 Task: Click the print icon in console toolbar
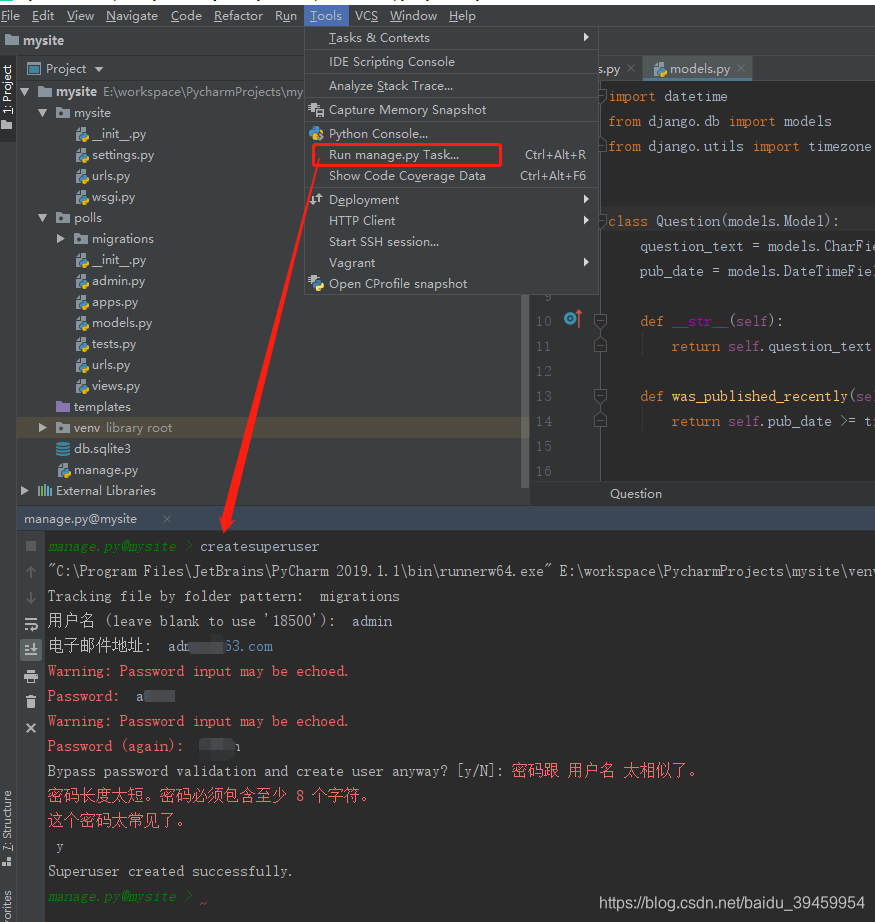[x=31, y=676]
